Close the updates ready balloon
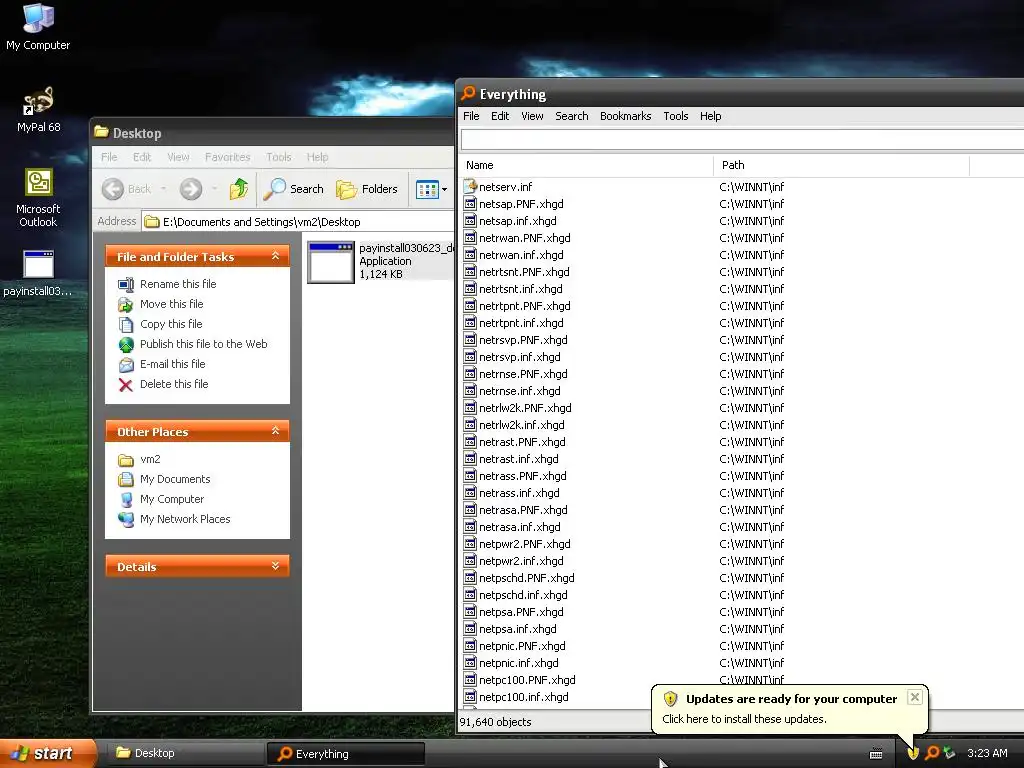 pos(915,697)
